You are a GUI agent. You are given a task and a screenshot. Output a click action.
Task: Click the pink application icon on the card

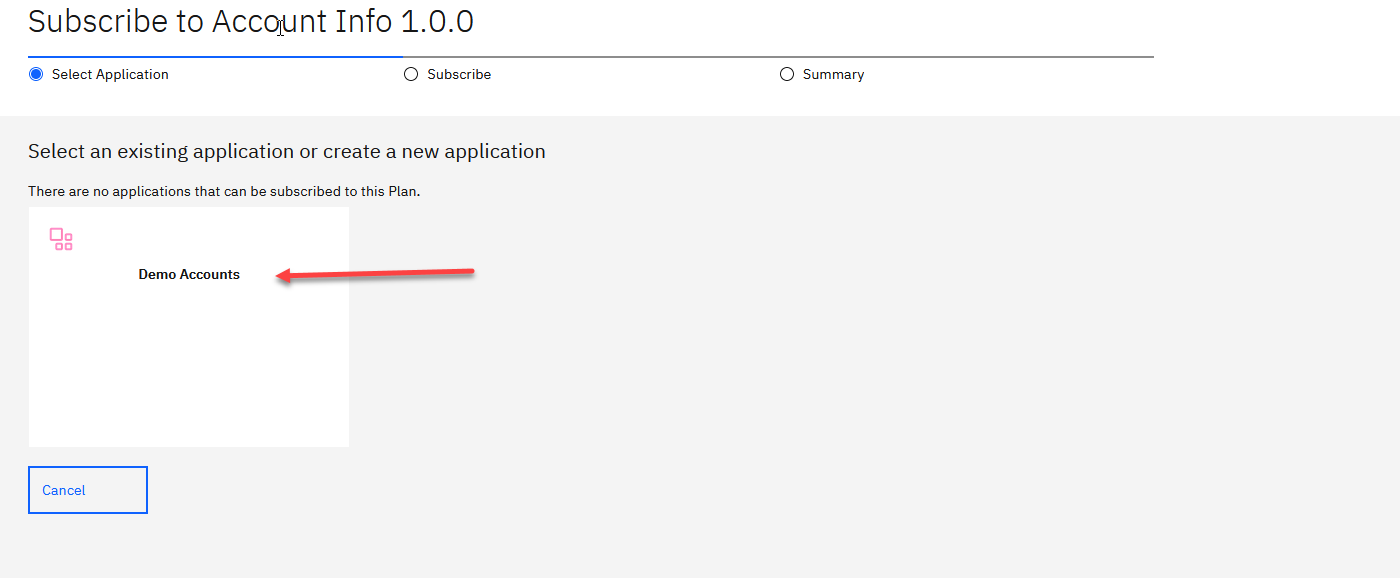61,239
